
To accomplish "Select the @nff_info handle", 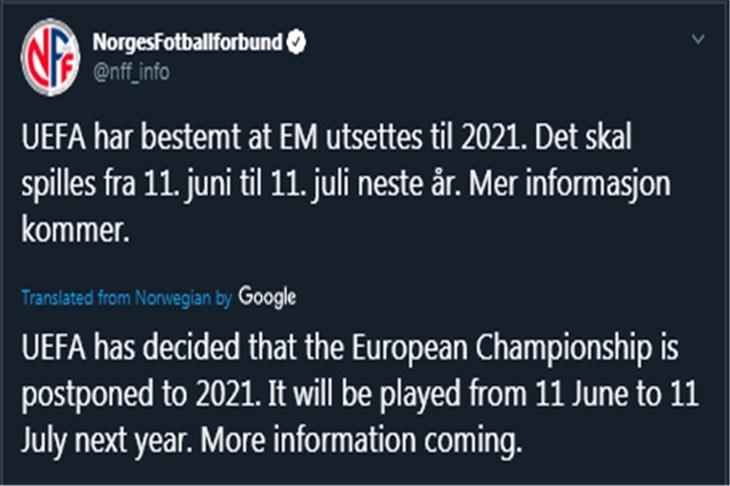I will 131,72.
